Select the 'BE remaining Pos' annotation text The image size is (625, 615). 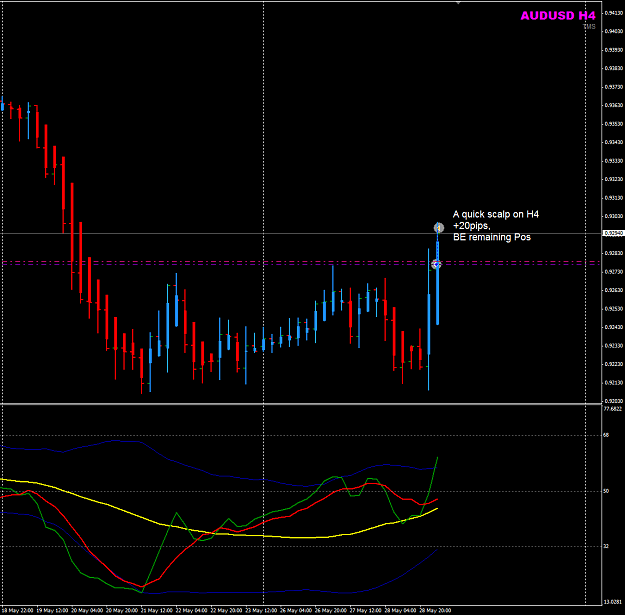(x=491, y=237)
